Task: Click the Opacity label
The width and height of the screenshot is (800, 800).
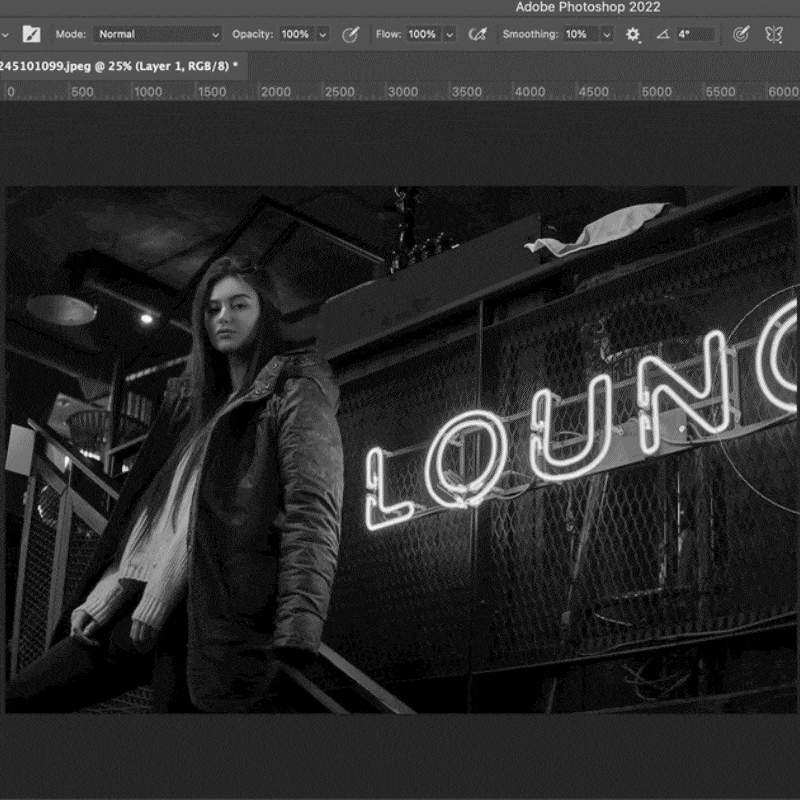Action: 253,34
